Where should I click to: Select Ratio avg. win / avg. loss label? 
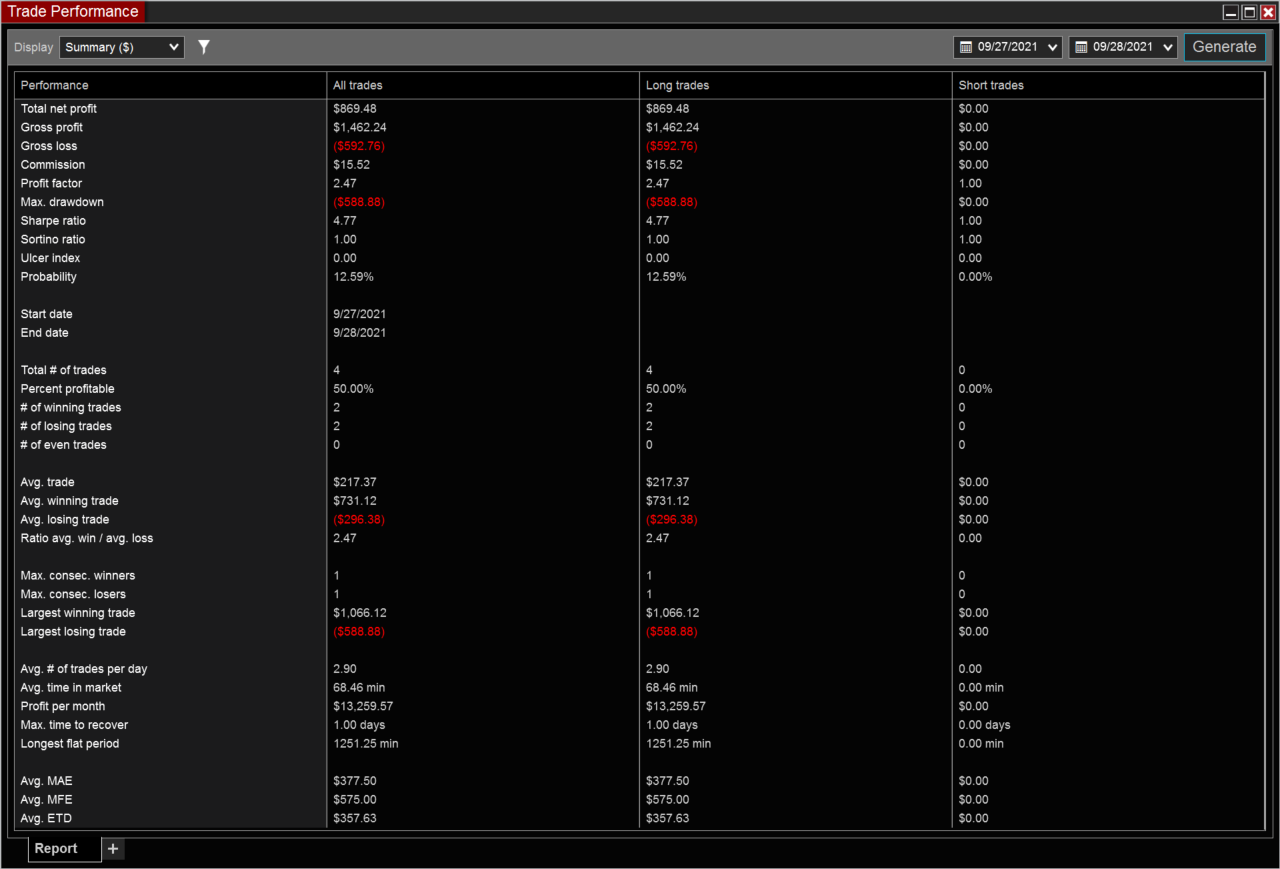click(87, 538)
